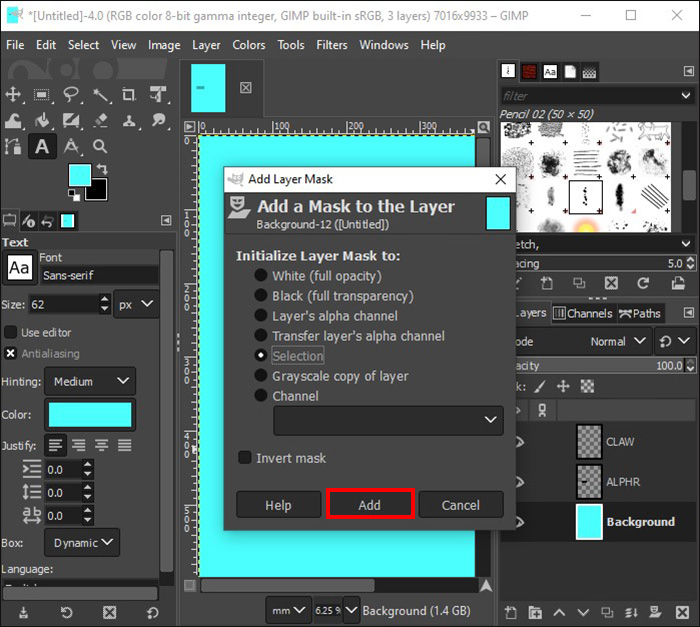The image size is (700, 627).
Task: Click the Add button
Action: (x=370, y=505)
